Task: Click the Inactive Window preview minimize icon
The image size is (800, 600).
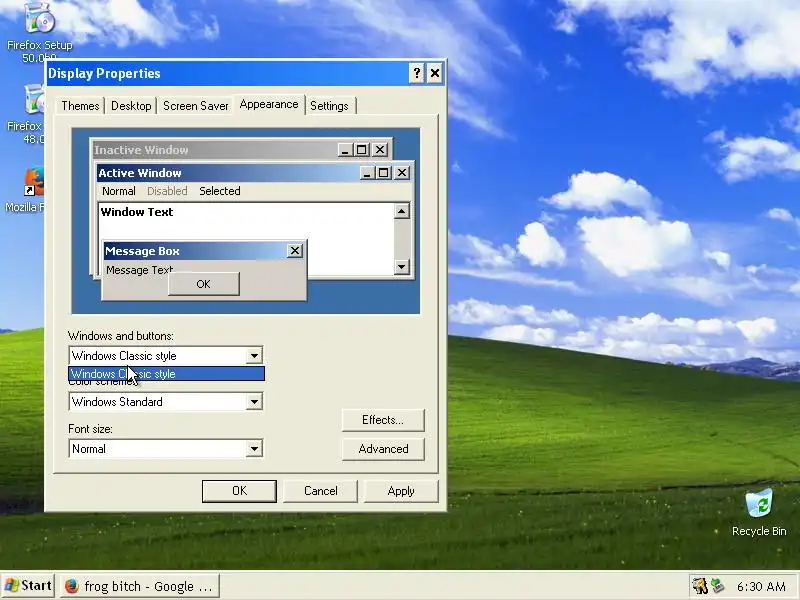Action: [x=345, y=150]
